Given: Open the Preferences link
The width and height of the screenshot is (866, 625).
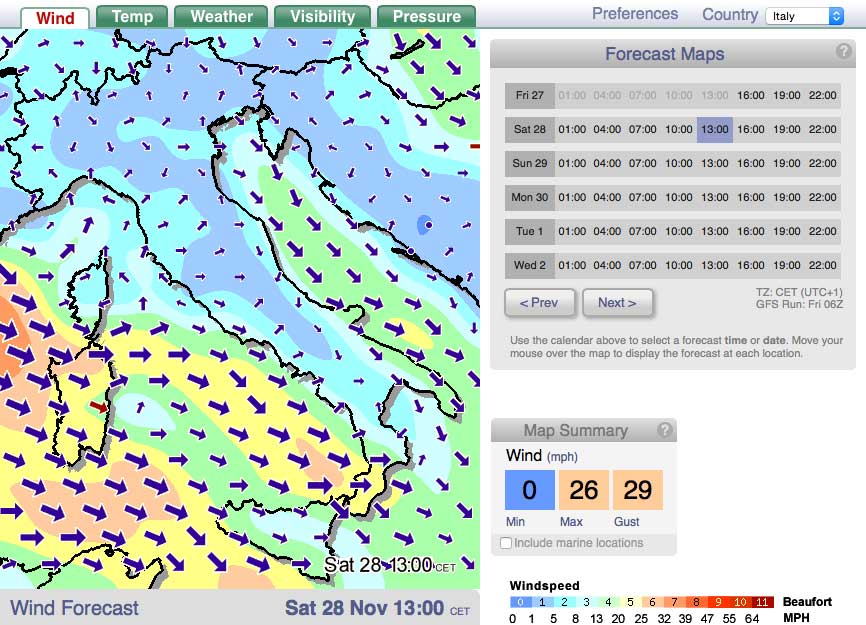Looking at the screenshot, I should click(635, 14).
